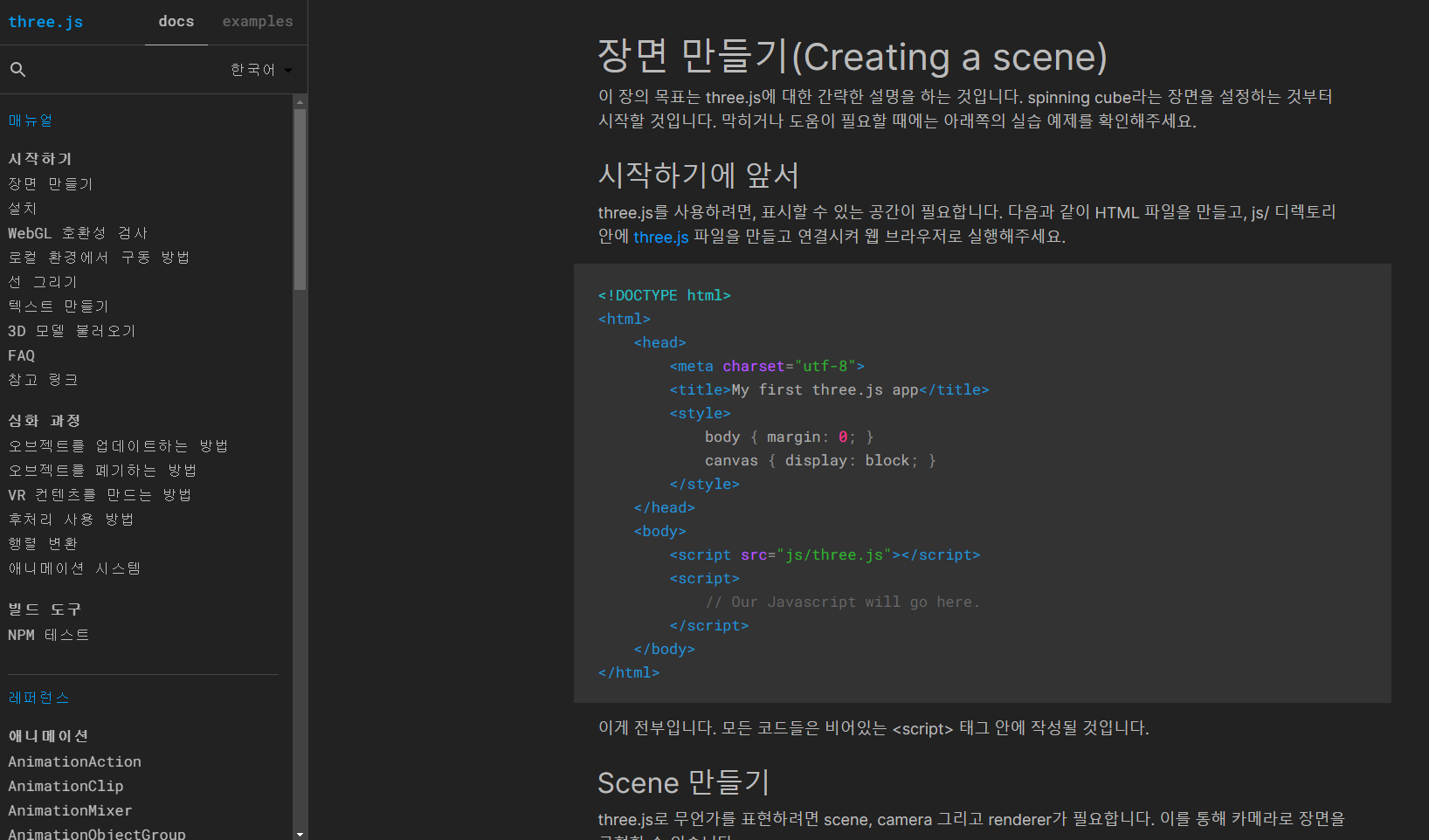Click the Javascript comment code line
The height and width of the screenshot is (840, 1429).
(843, 602)
